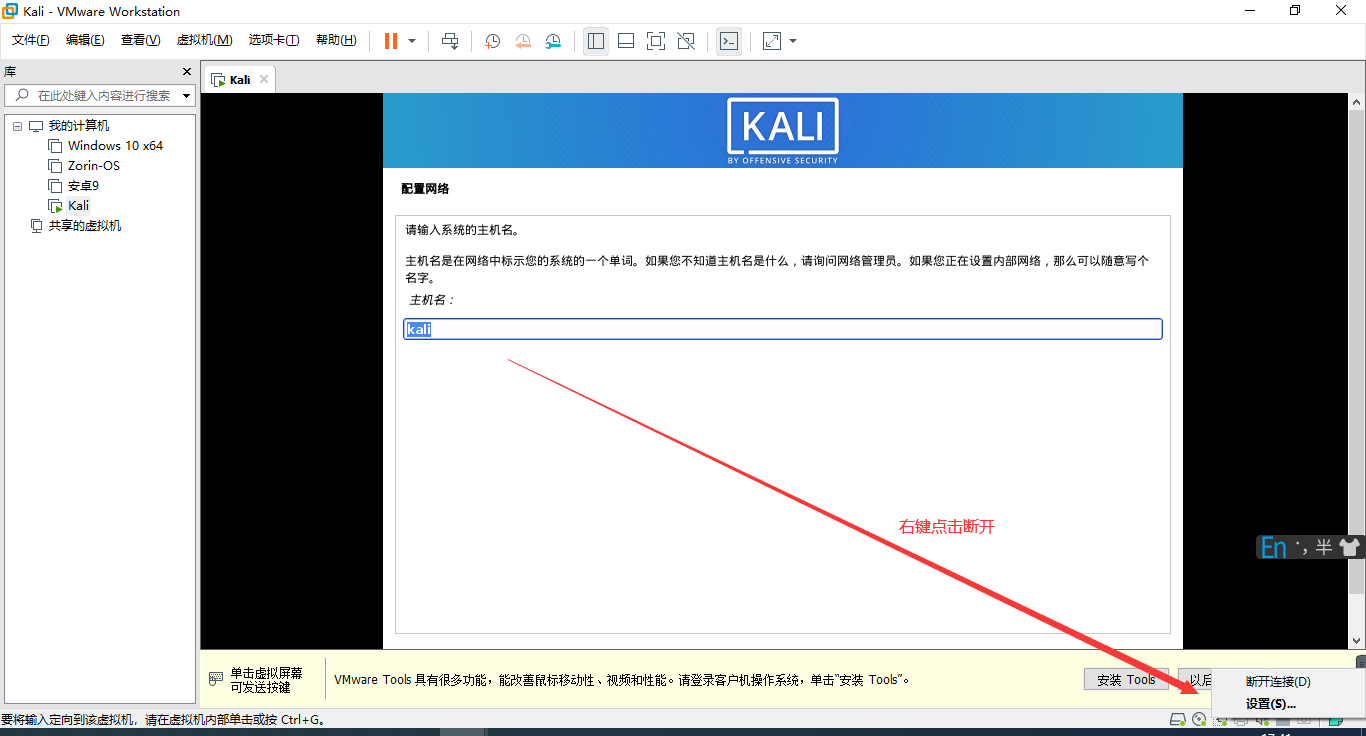Open the 查看(V) menu
This screenshot has width=1366, height=736.
click(140, 40)
